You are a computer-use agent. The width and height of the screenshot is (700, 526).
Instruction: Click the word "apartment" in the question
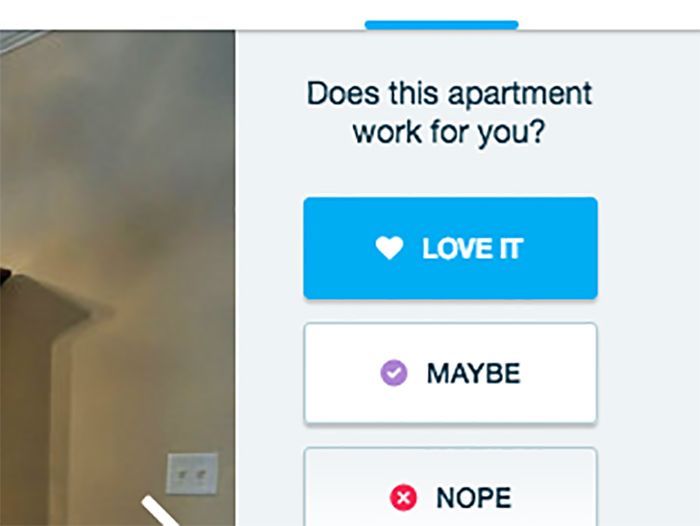(x=520, y=95)
